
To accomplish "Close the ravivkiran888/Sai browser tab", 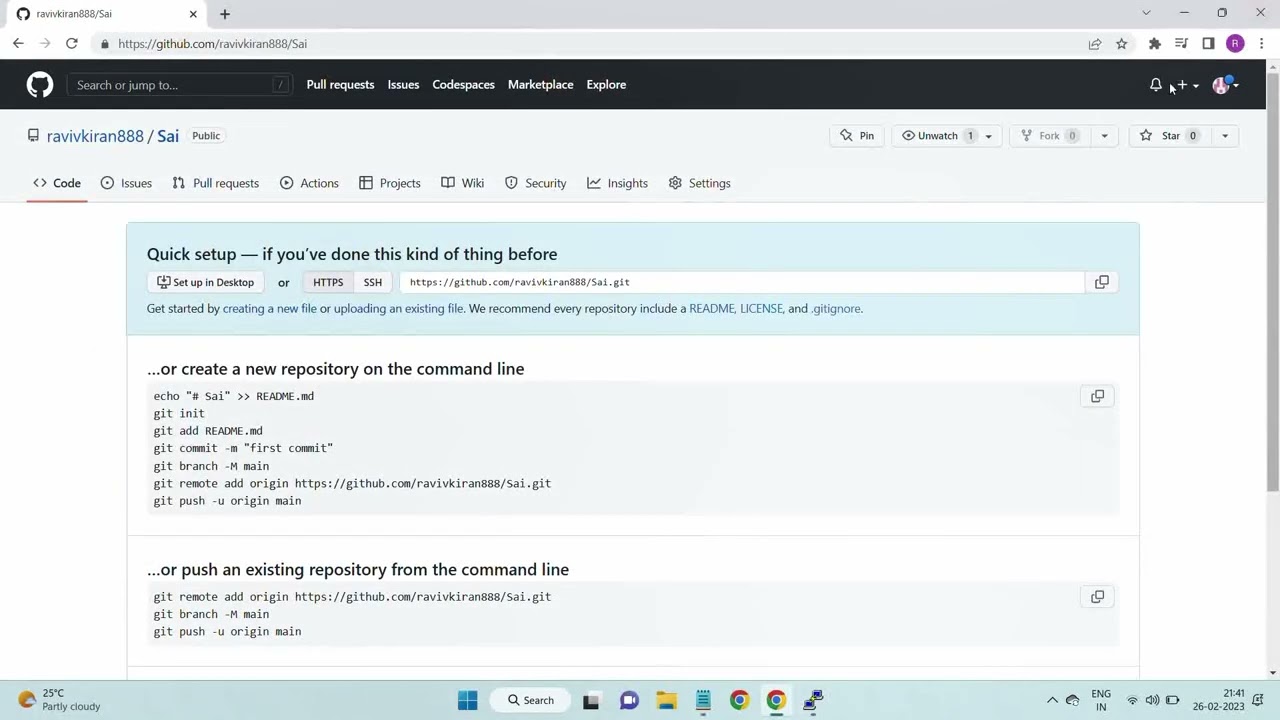I will coord(194,14).
